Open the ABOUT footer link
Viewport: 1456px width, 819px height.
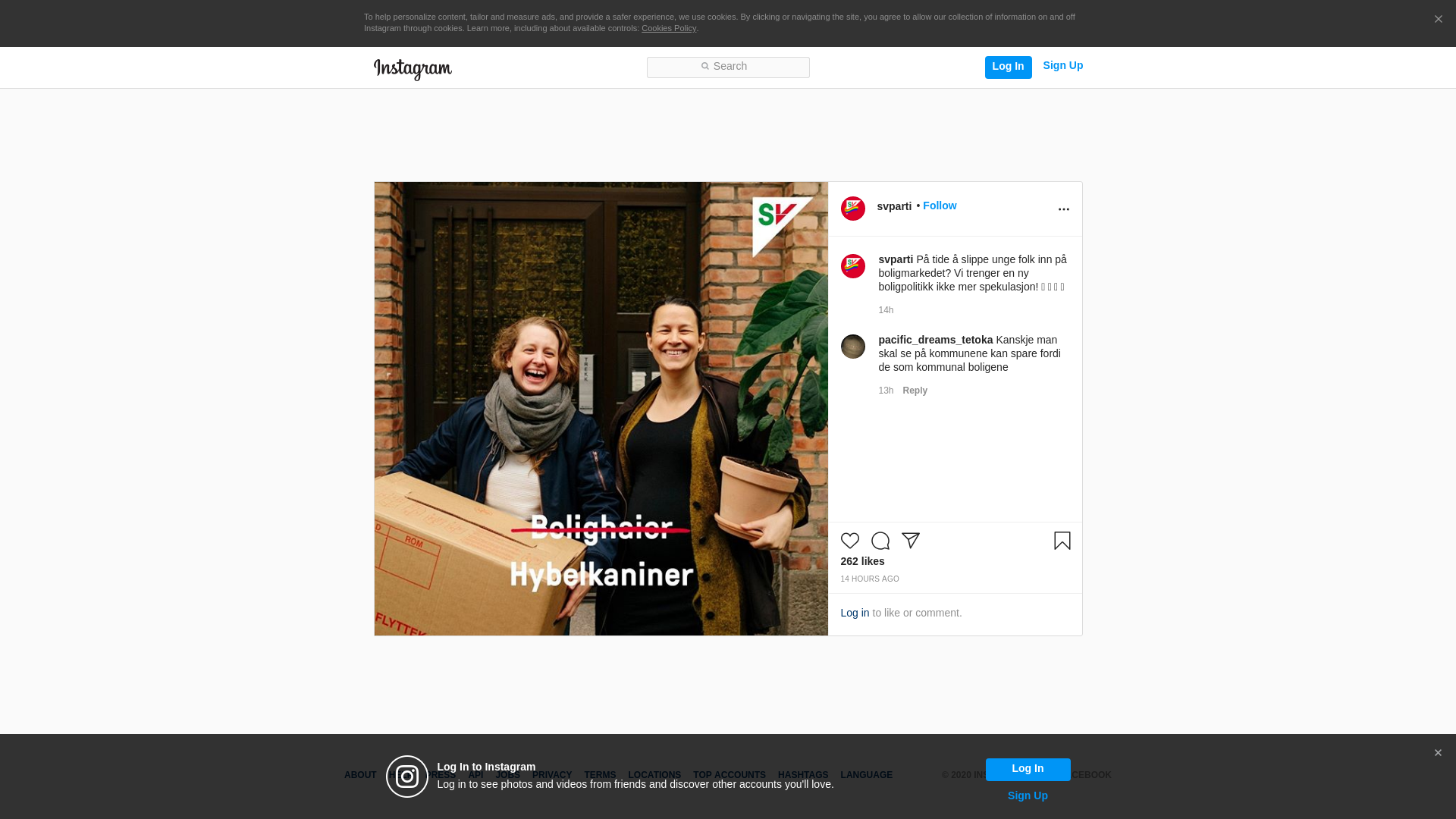pos(360,775)
